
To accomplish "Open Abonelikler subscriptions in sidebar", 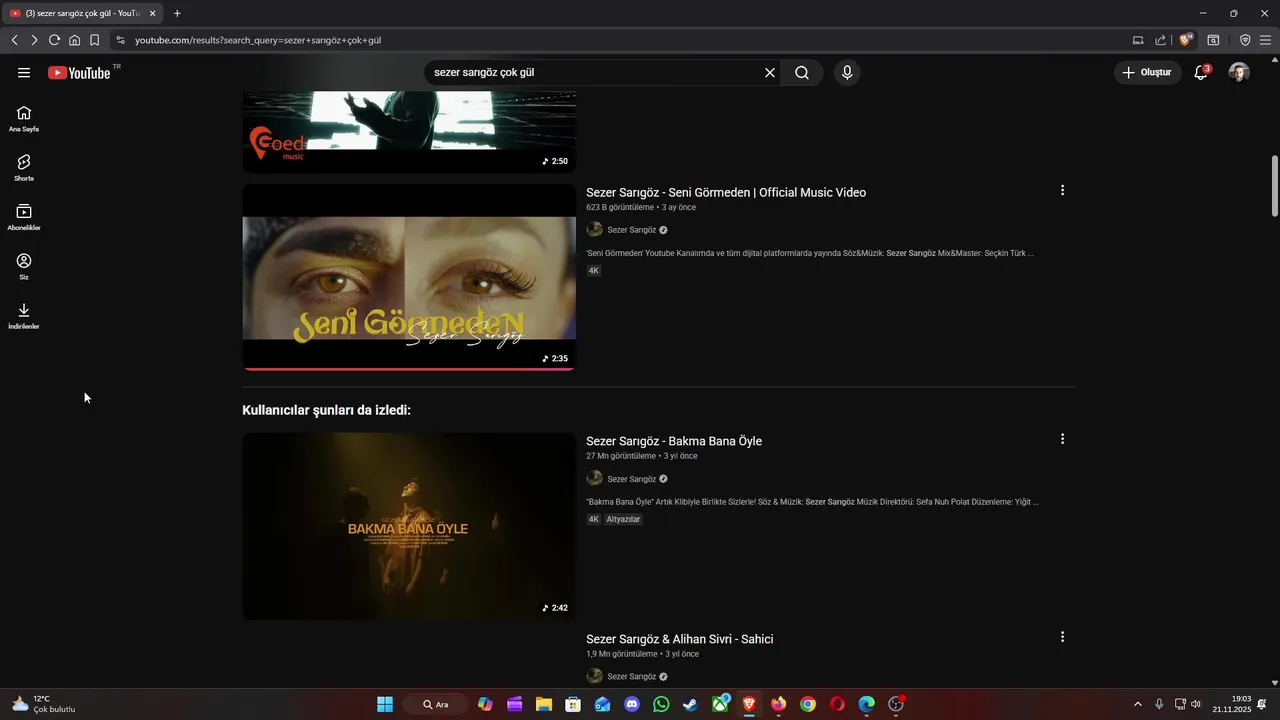I will click(24, 218).
